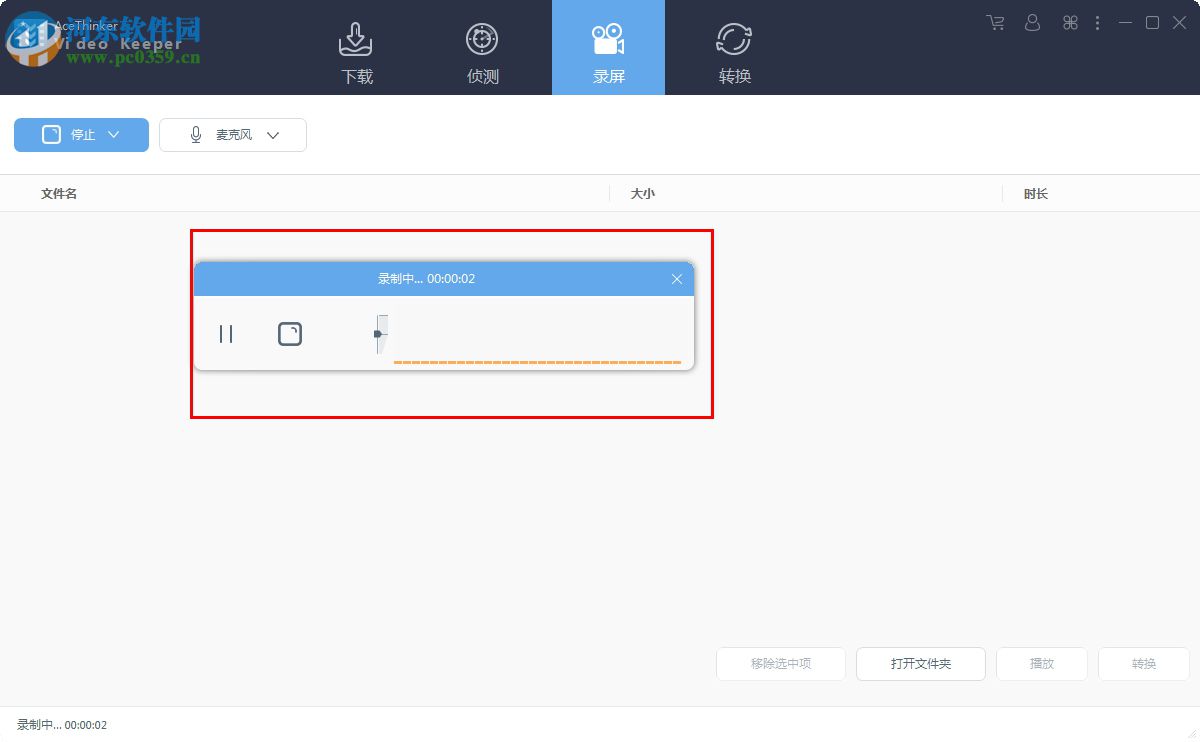Close the recording popup with its X
The image size is (1200, 742).
(x=676, y=279)
